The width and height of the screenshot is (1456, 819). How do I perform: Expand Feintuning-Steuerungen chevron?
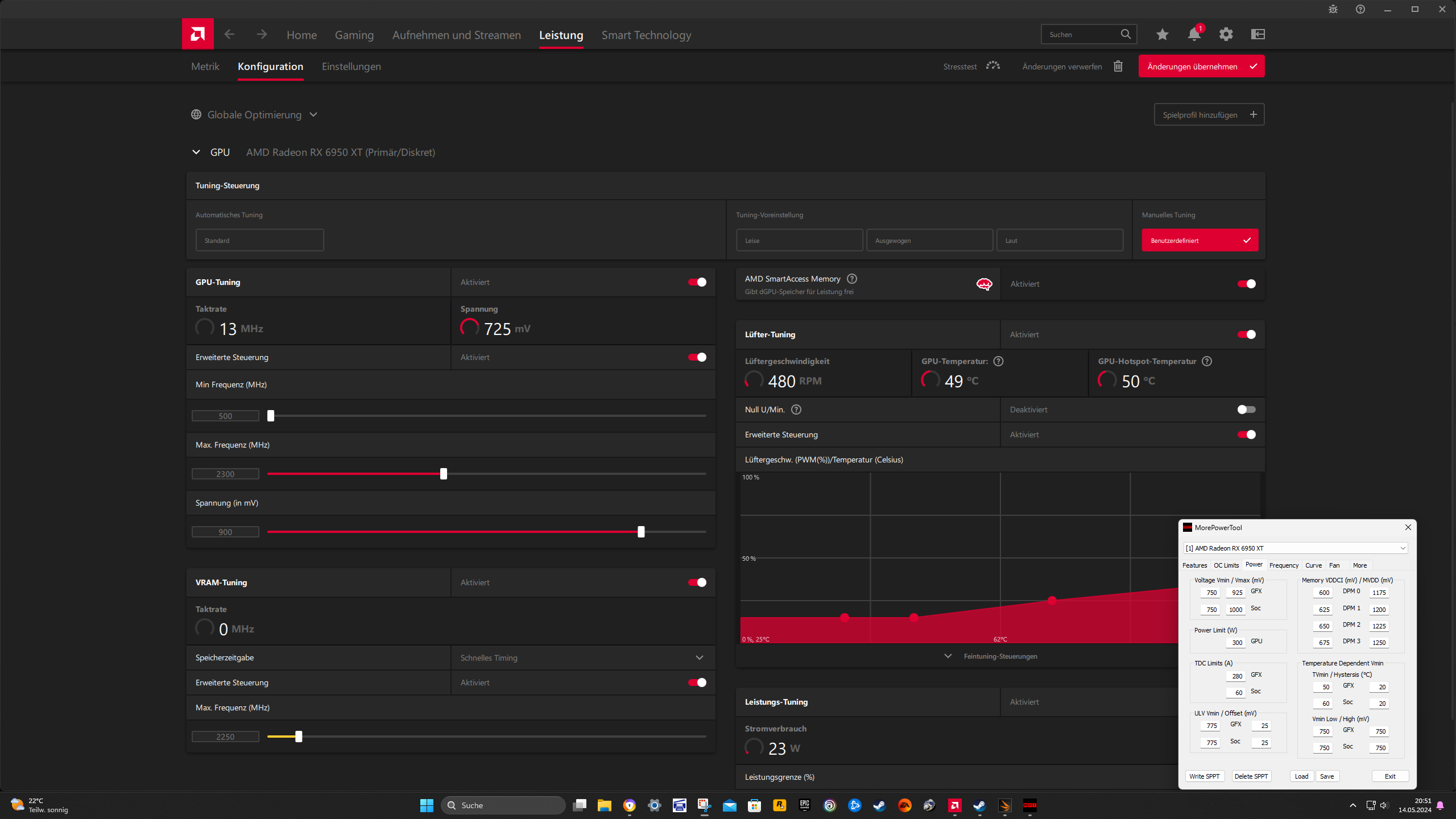(948, 656)
